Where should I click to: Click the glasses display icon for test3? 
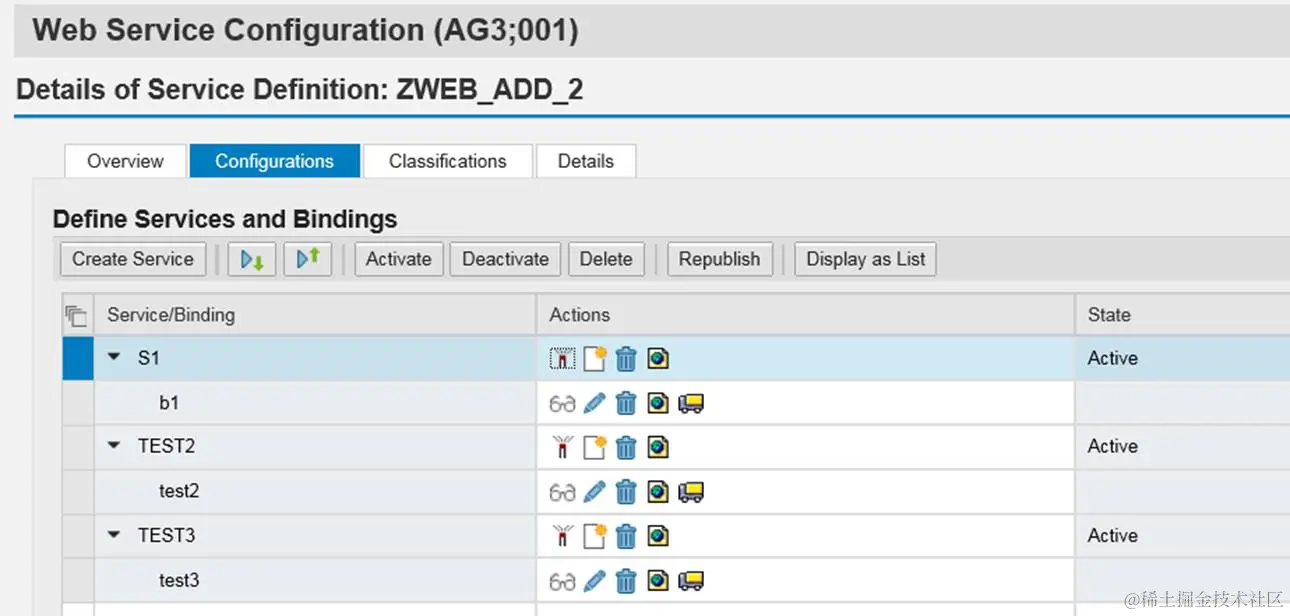[563, 581]
